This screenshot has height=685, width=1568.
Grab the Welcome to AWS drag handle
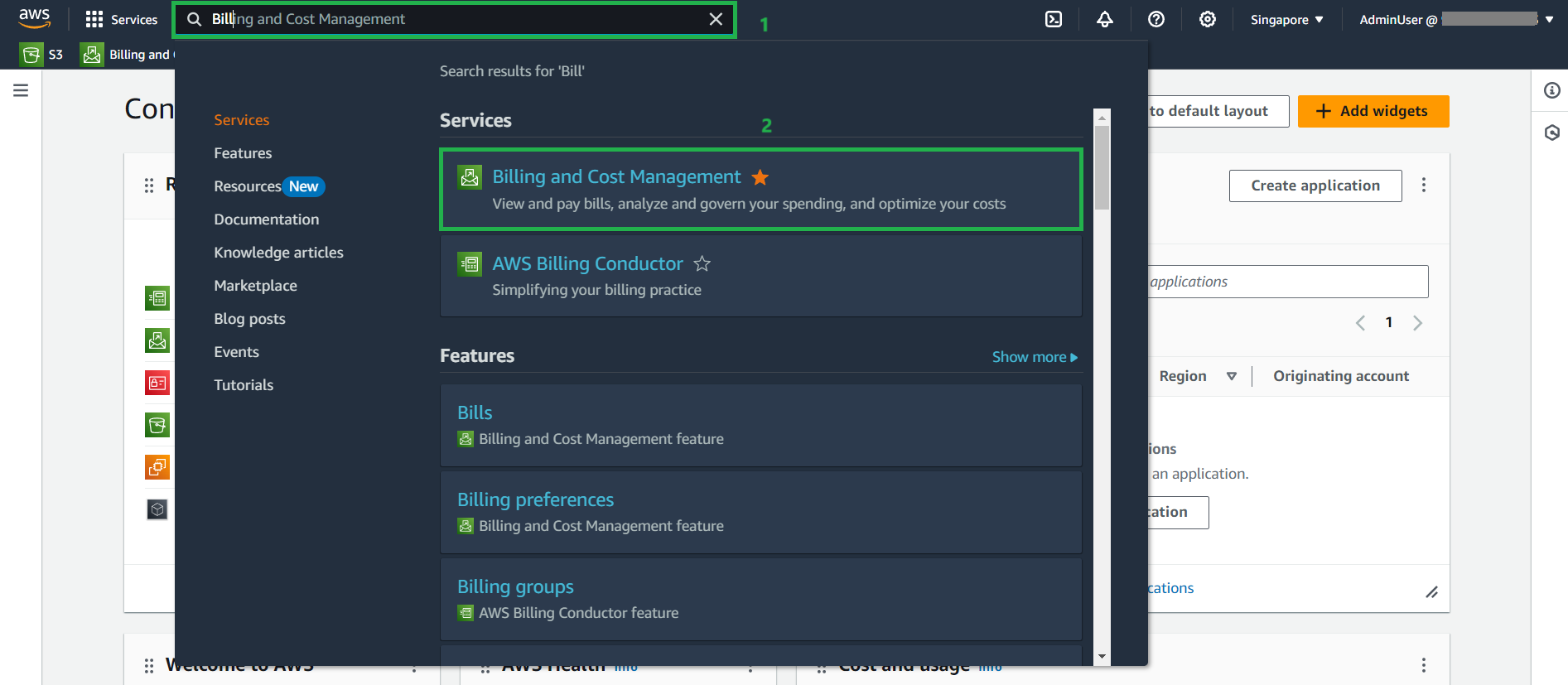coord(149,666)
